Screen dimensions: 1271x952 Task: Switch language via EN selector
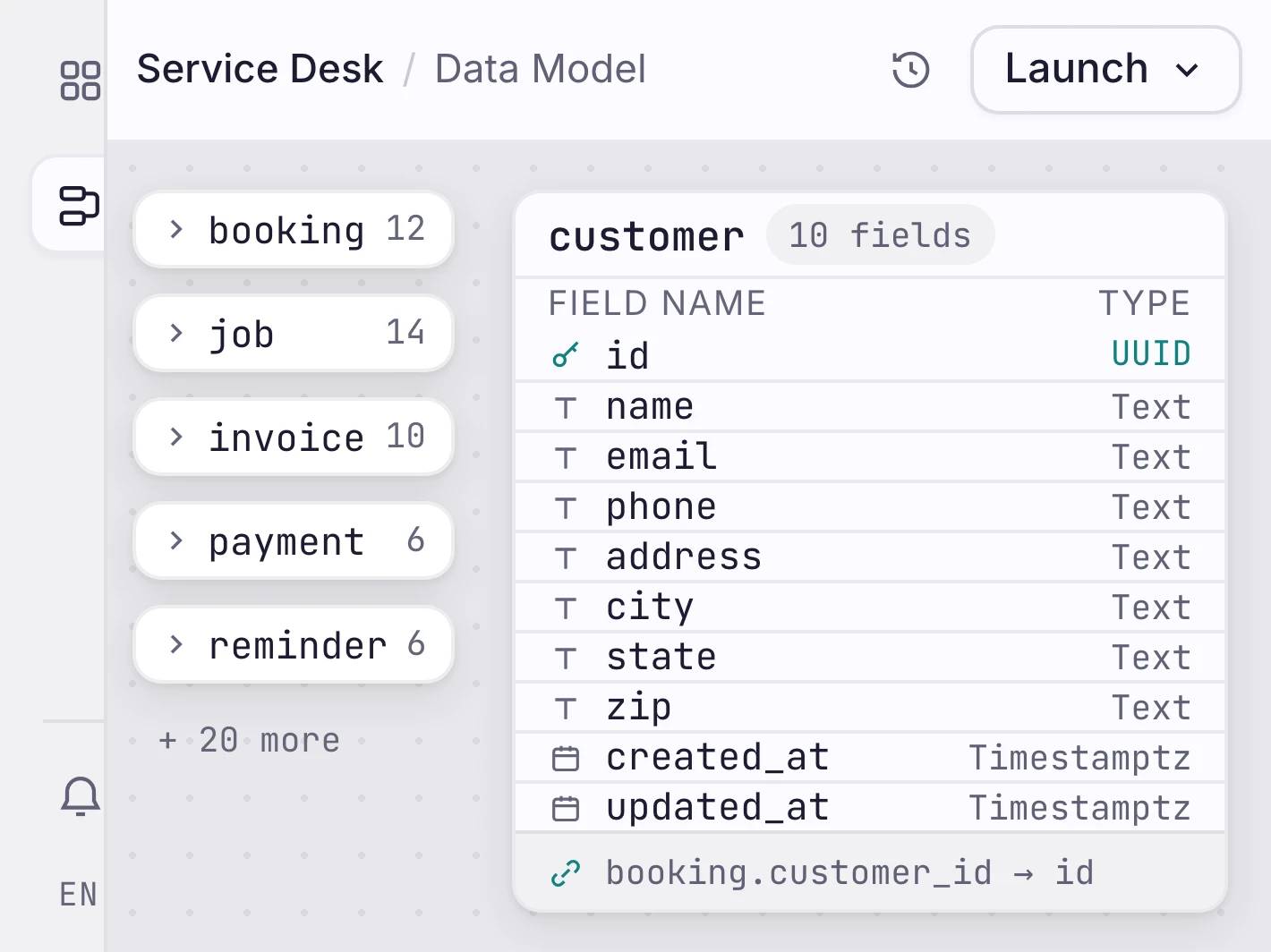78,895
